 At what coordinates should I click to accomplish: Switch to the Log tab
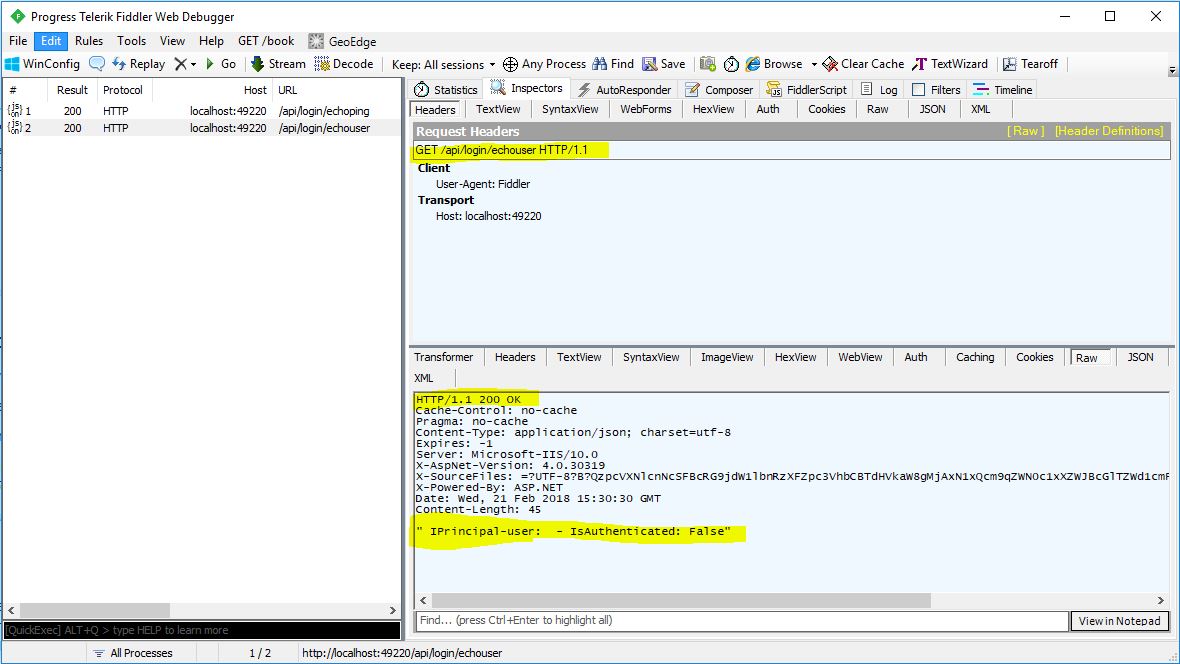879,90
